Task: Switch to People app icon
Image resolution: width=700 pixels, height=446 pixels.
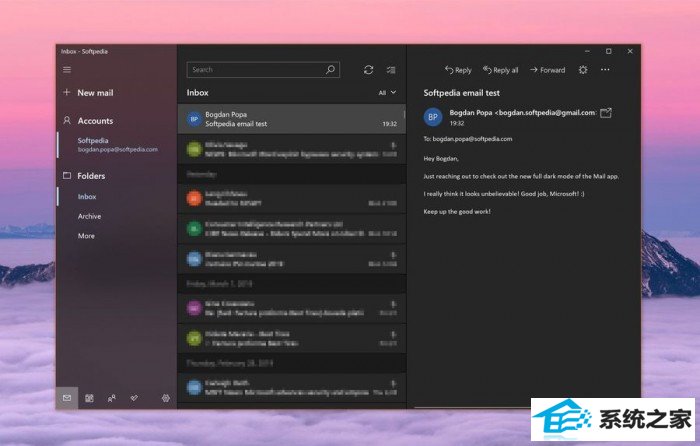Action: [x=112, y=398]
